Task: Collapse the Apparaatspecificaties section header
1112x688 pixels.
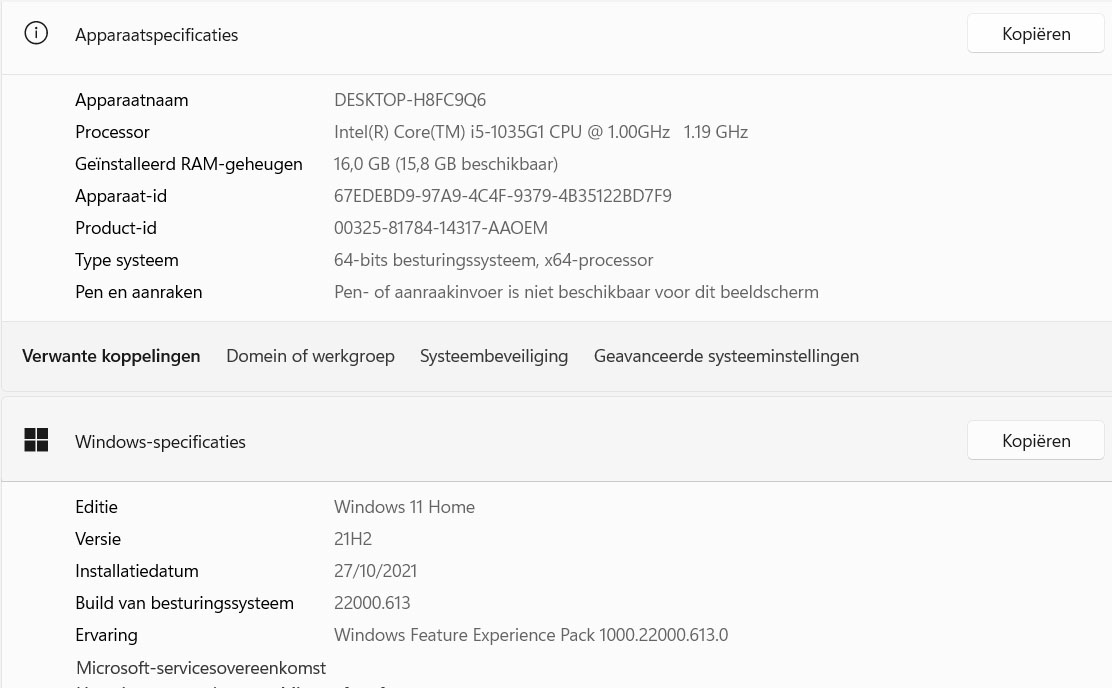Action: pos(500,35)
